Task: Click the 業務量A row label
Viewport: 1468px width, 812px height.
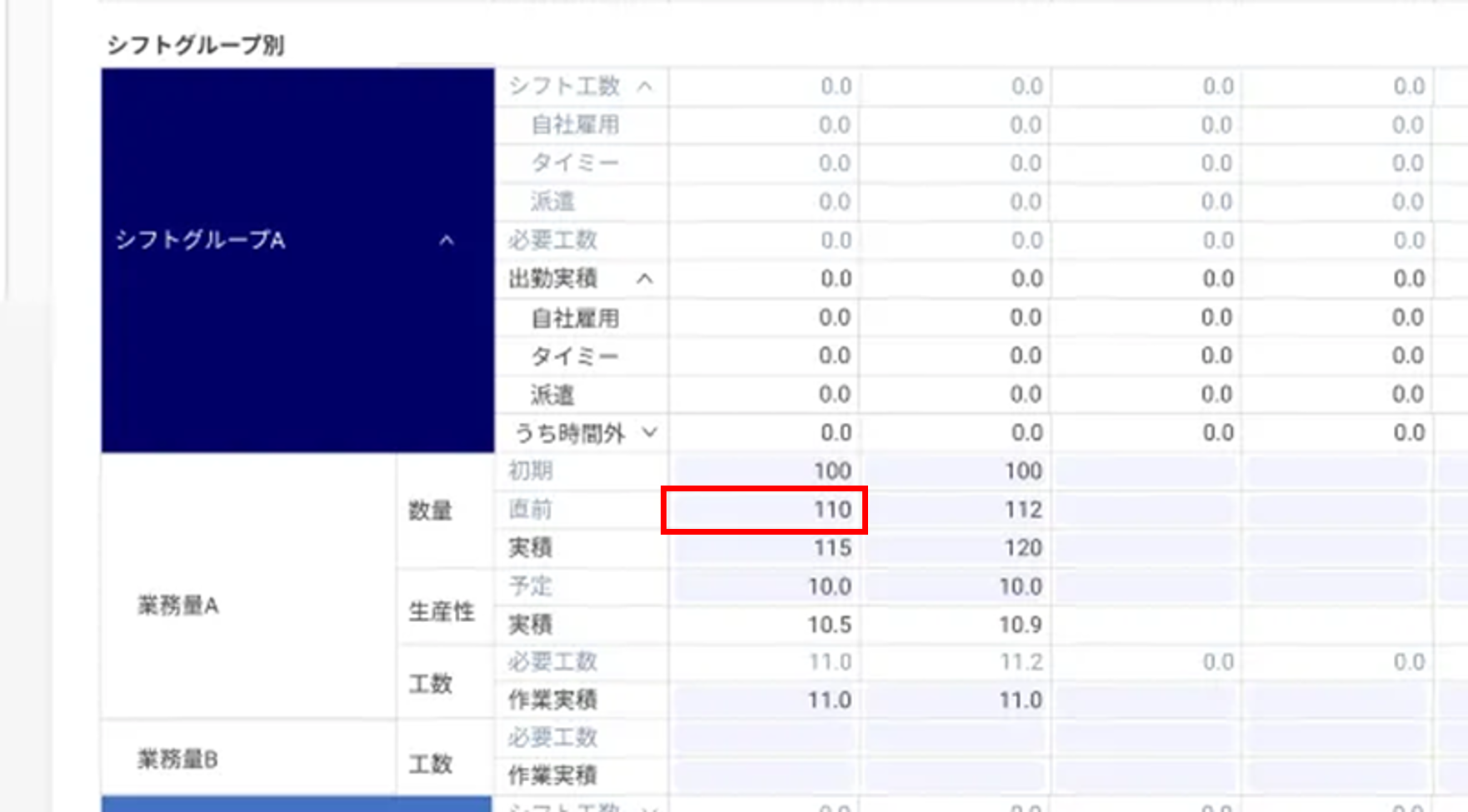Action: click(177, 605)
